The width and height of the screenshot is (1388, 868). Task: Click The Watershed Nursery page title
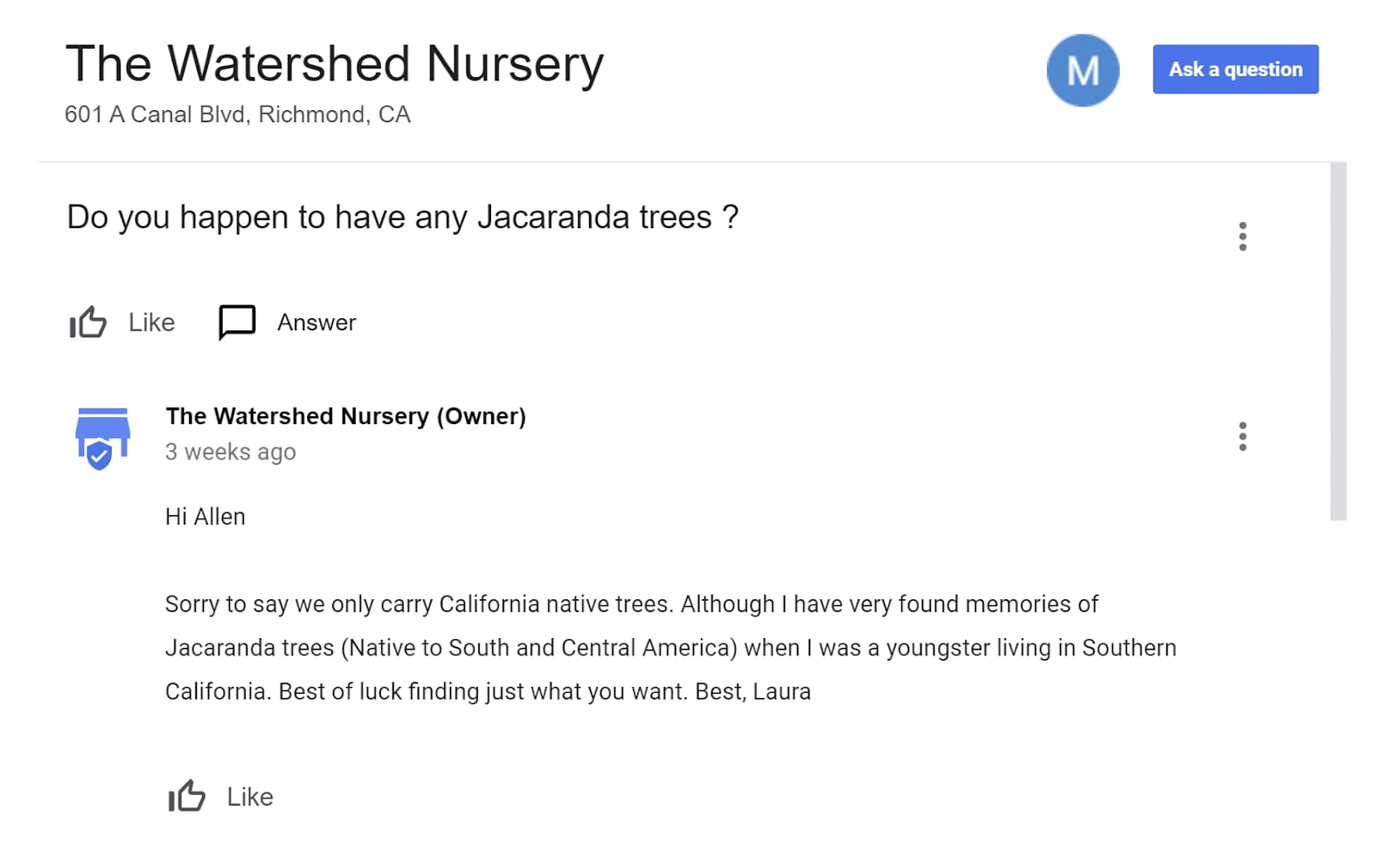[x=334, y=64]
